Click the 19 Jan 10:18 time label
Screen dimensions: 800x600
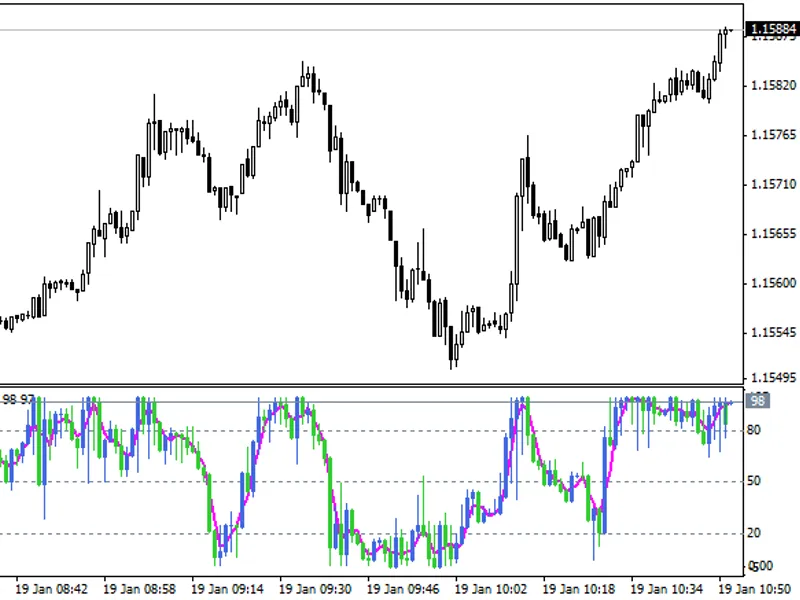pyautogui.click(x=578, y=589)
